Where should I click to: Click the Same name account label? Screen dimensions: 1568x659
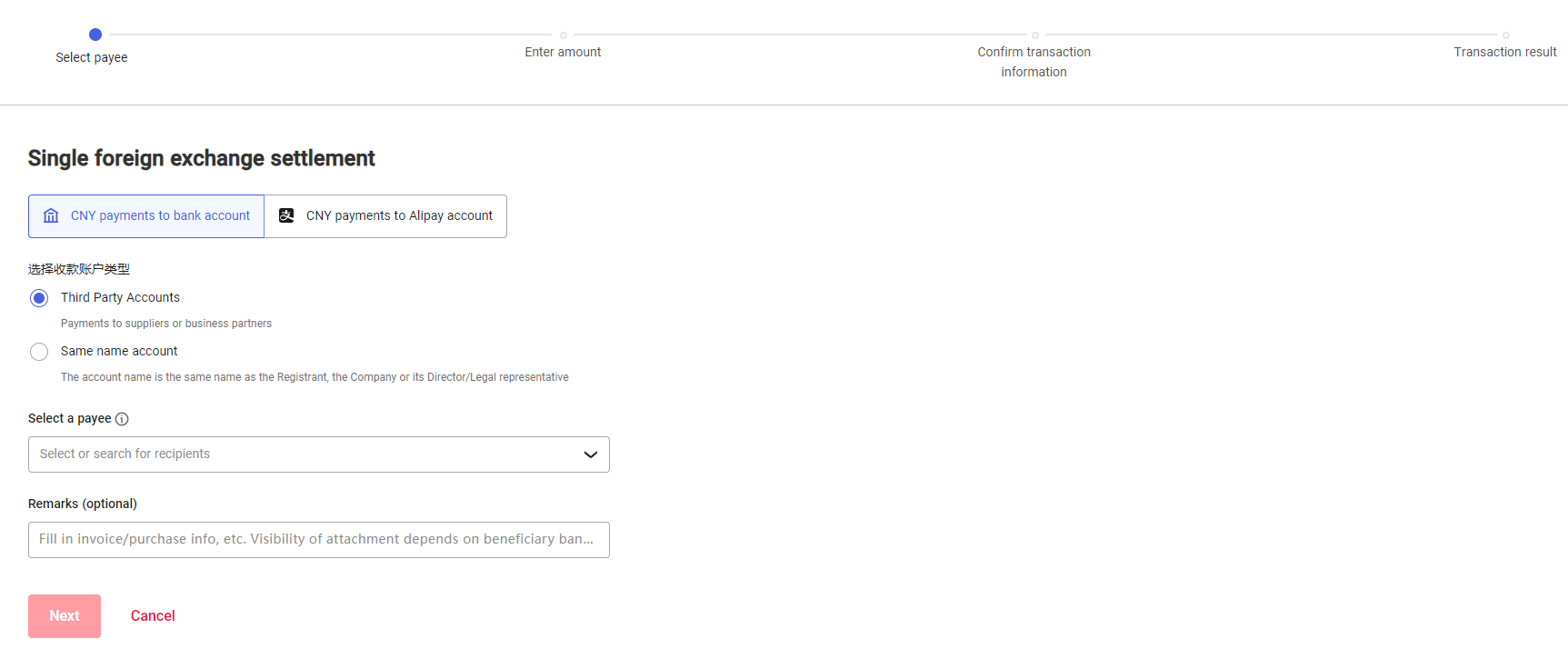(119, 351)
